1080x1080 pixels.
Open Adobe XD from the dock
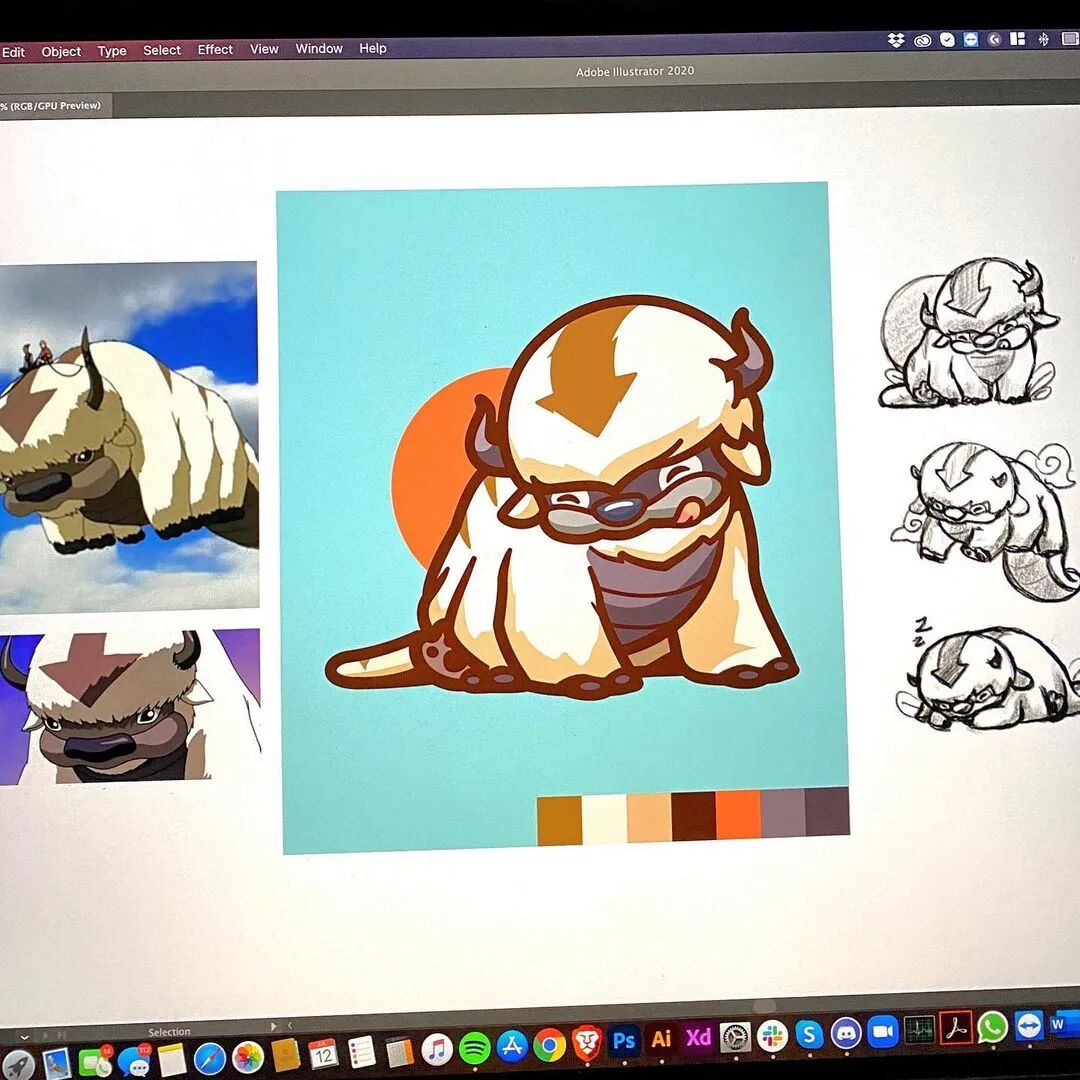(x=698, y=1037)
